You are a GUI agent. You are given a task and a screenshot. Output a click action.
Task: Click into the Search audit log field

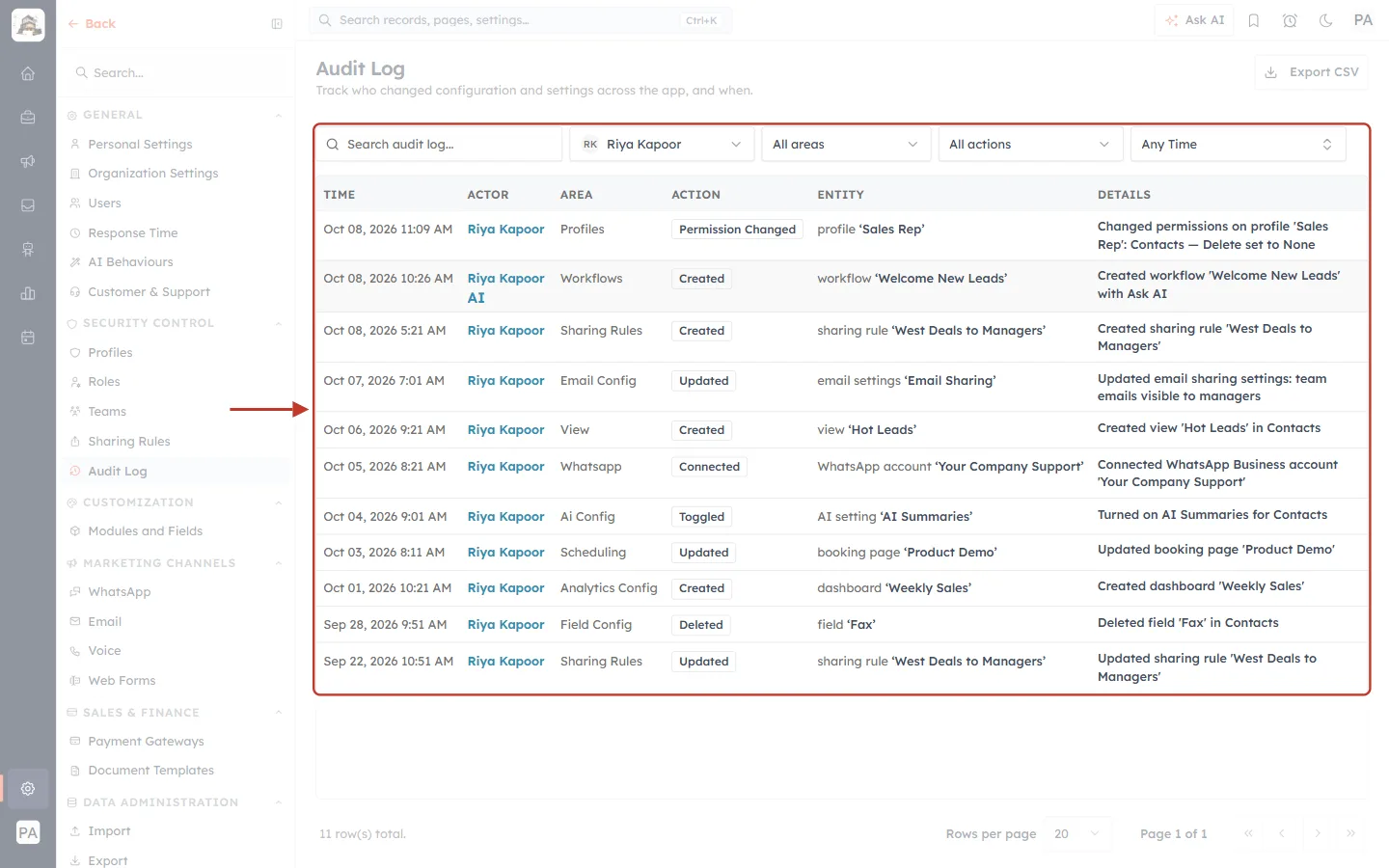(440, 145)
